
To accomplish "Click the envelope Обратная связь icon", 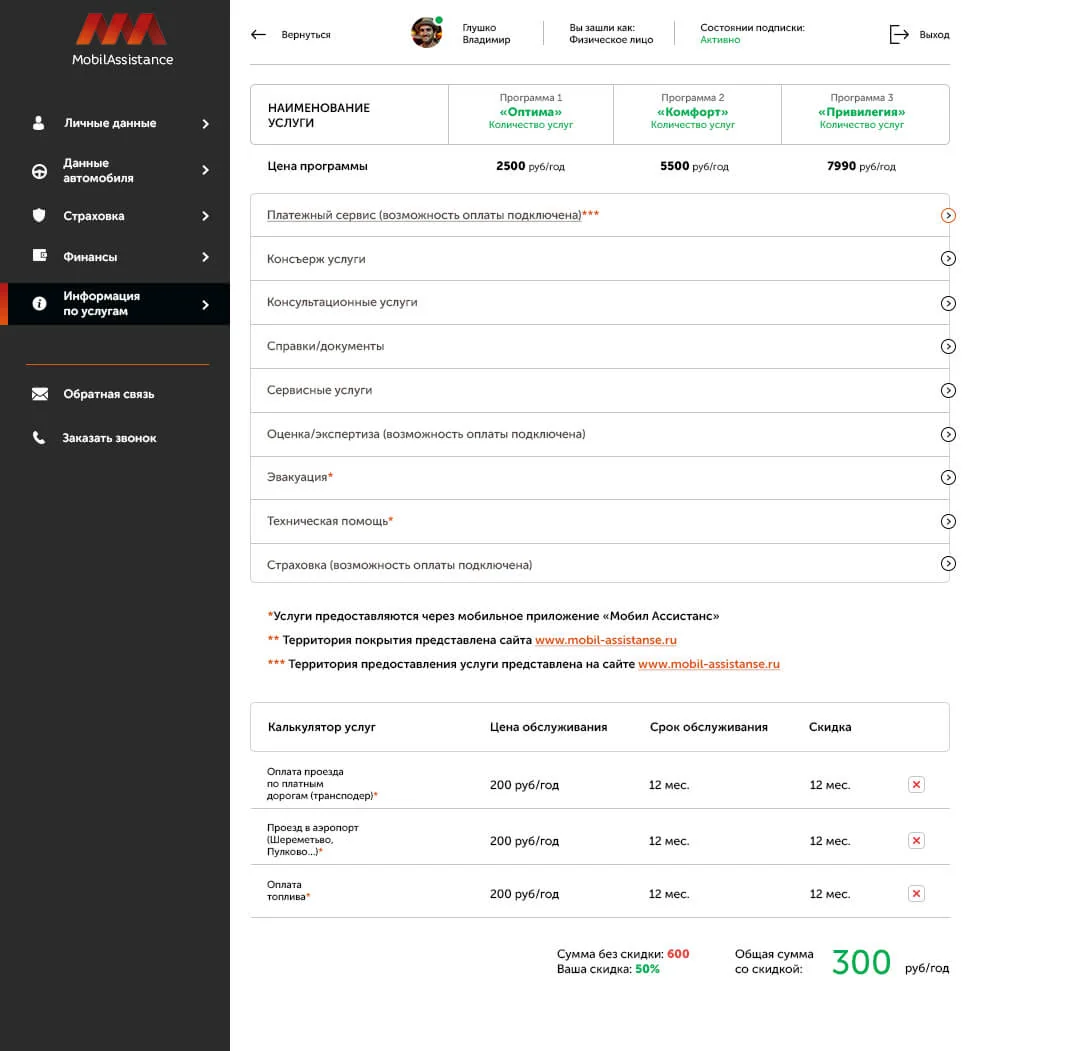I will [x=40, y=394].
